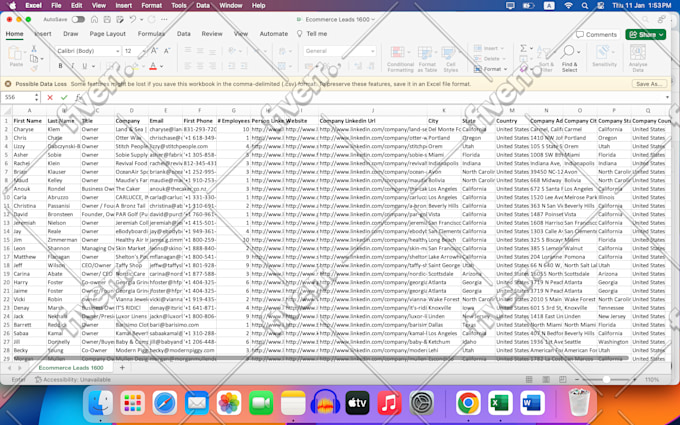The image size is (680, 425).
Task: Click the Italic formatting button
Action: [72, 66]
